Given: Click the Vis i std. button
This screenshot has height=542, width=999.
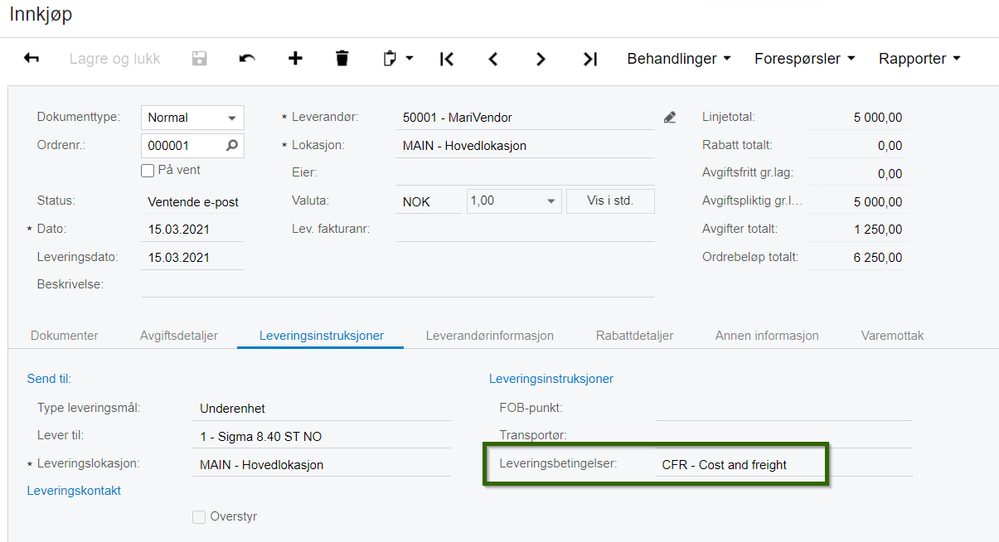Looking at the screenshot, I should (610, 201).
